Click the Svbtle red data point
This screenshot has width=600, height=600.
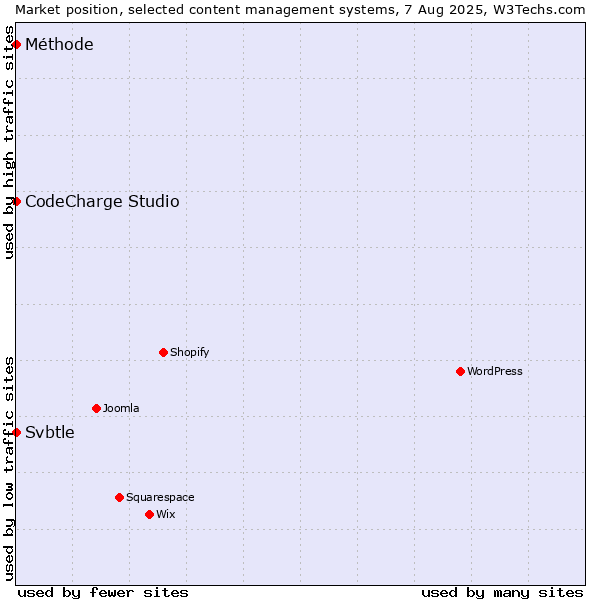[16, 433]
